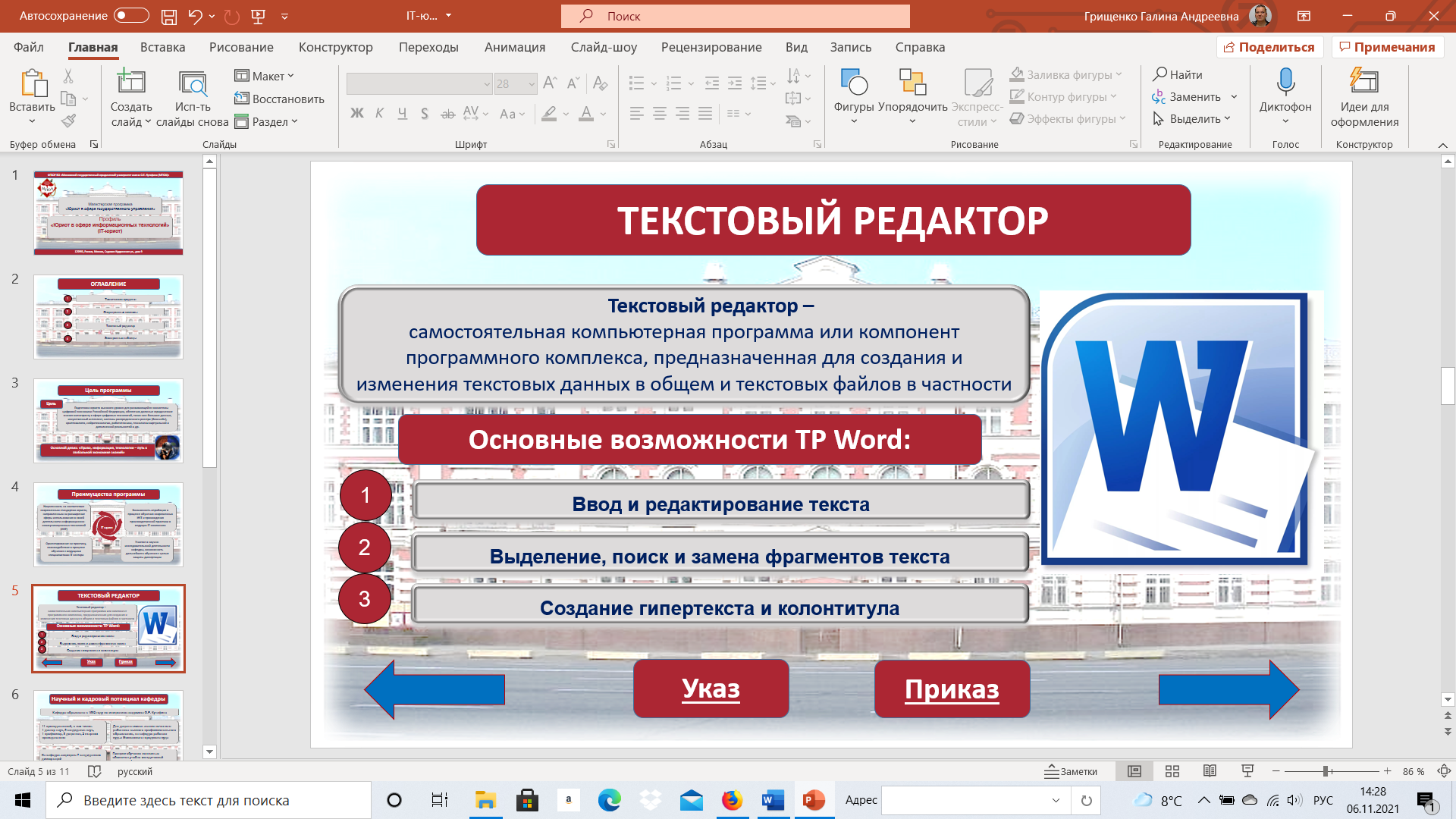Switch to Reading view icon

coord(1210,771)
